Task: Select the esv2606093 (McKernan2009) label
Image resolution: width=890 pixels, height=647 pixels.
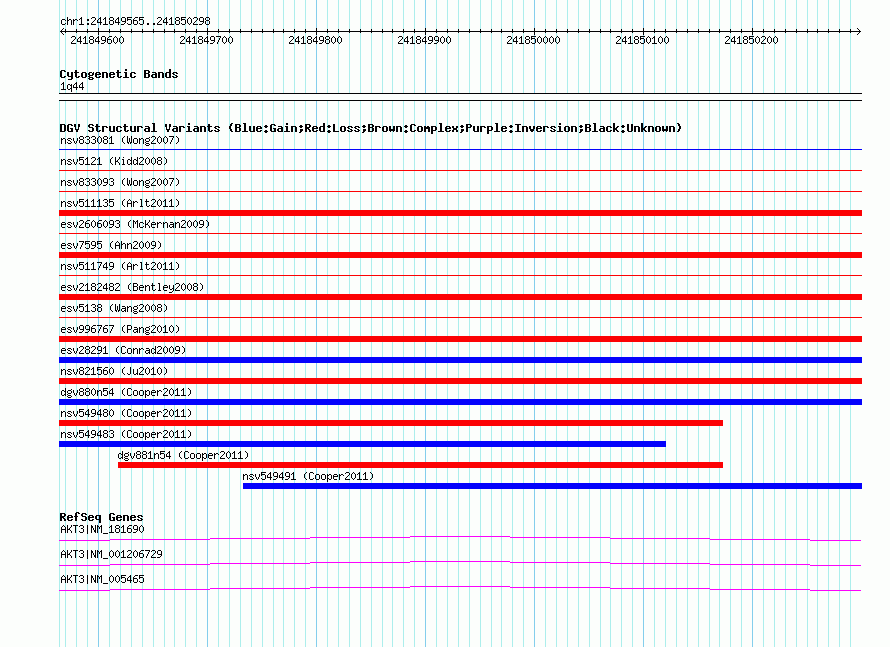Action: (x=135, y=224)
